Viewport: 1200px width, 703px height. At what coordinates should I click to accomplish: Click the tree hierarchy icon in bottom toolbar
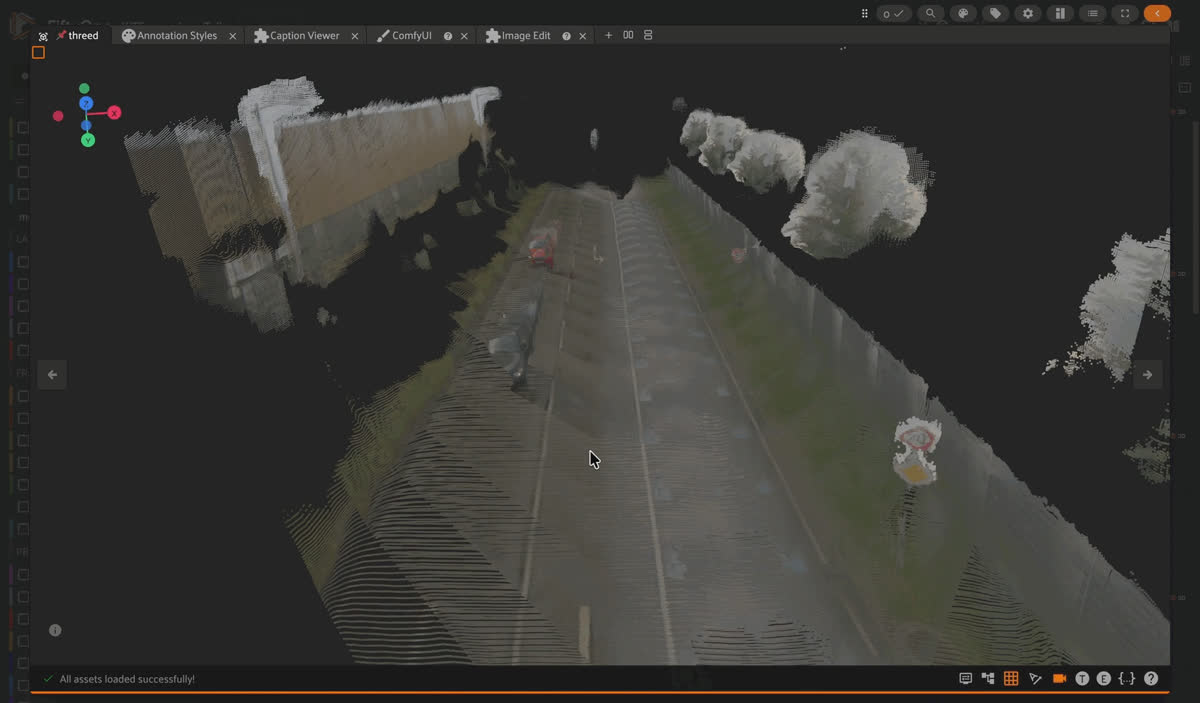pos(988,678)
